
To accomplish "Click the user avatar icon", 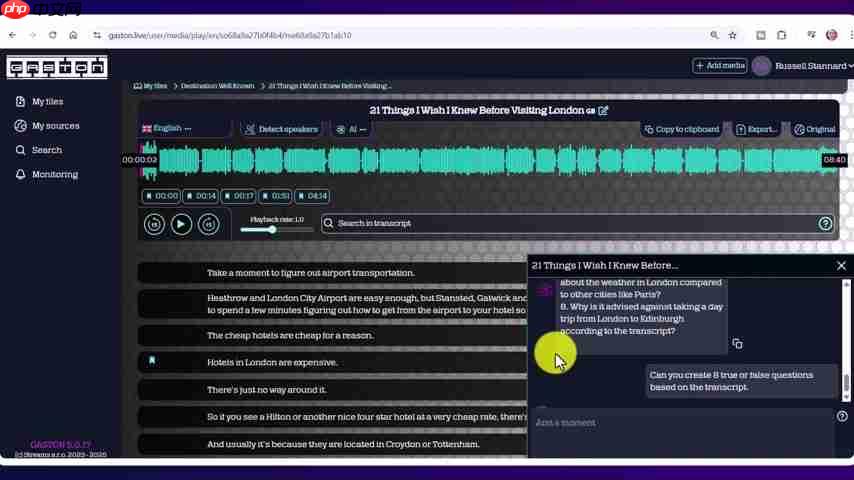I will (x=761, y=66).
